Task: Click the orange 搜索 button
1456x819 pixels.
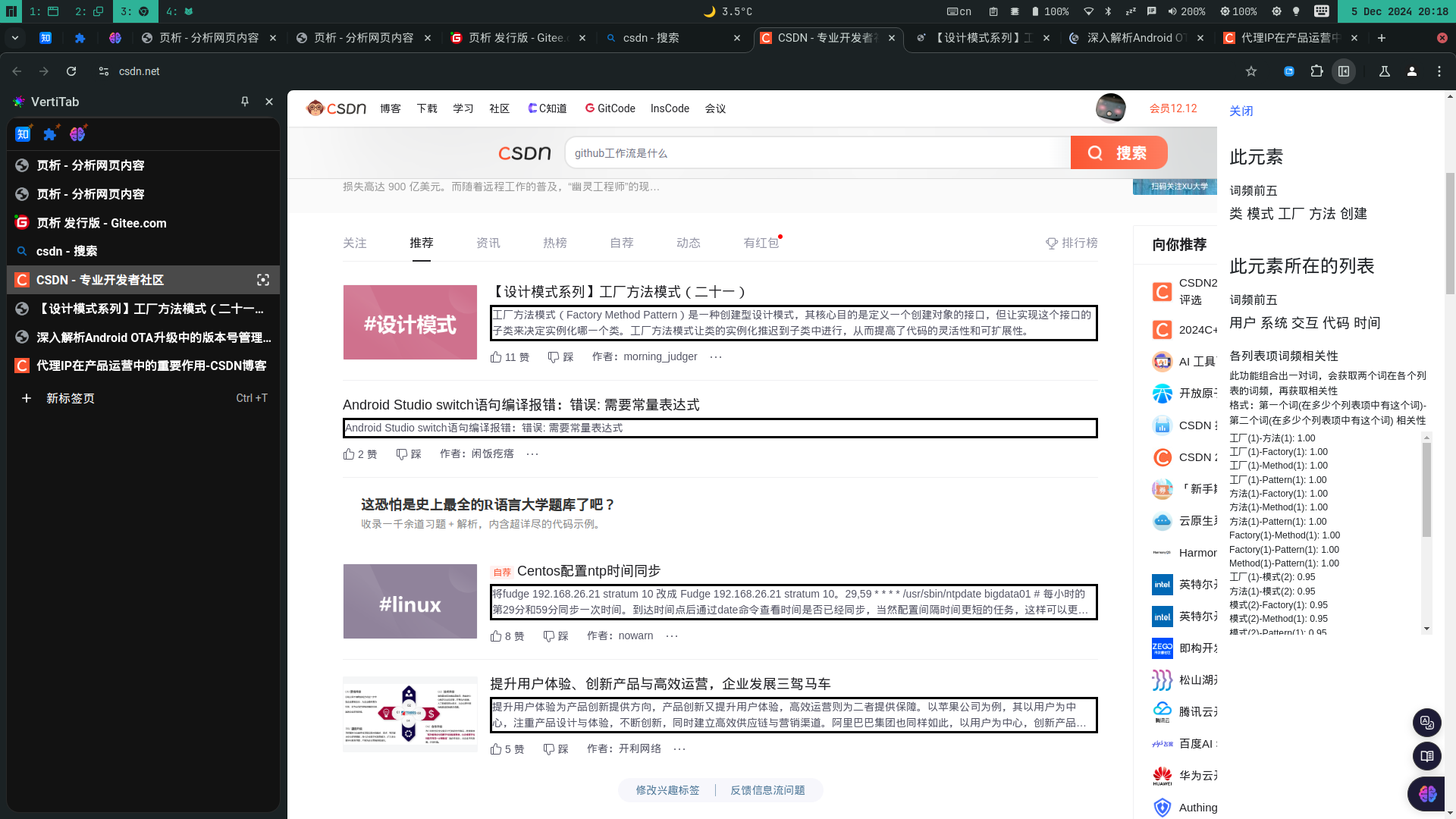Action: click(x=1119, y=153)
